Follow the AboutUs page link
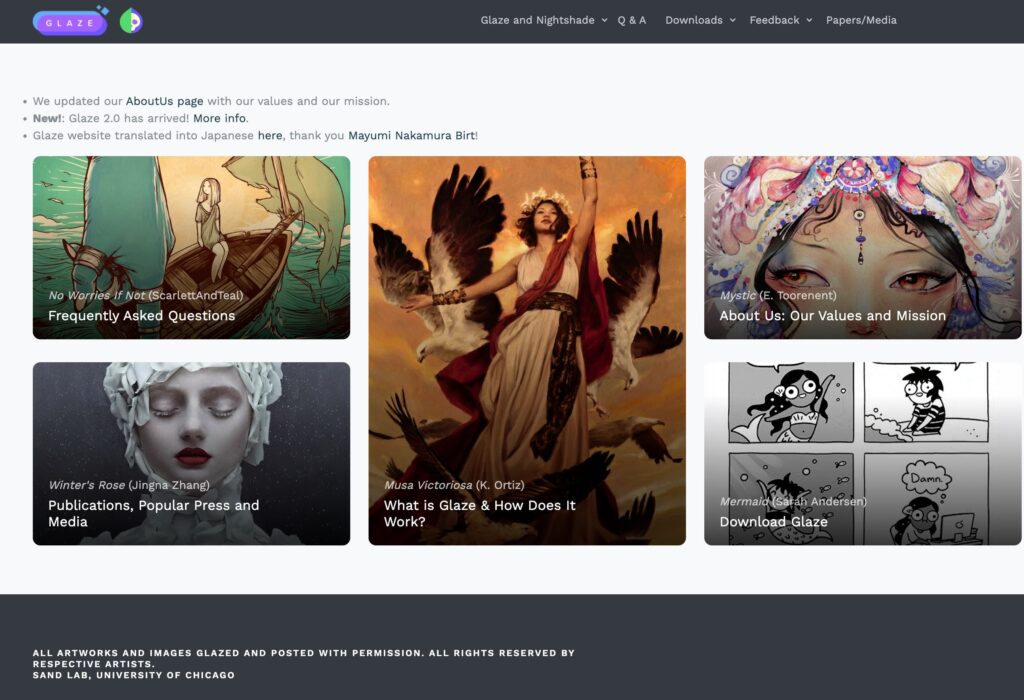 coord(165,101)
